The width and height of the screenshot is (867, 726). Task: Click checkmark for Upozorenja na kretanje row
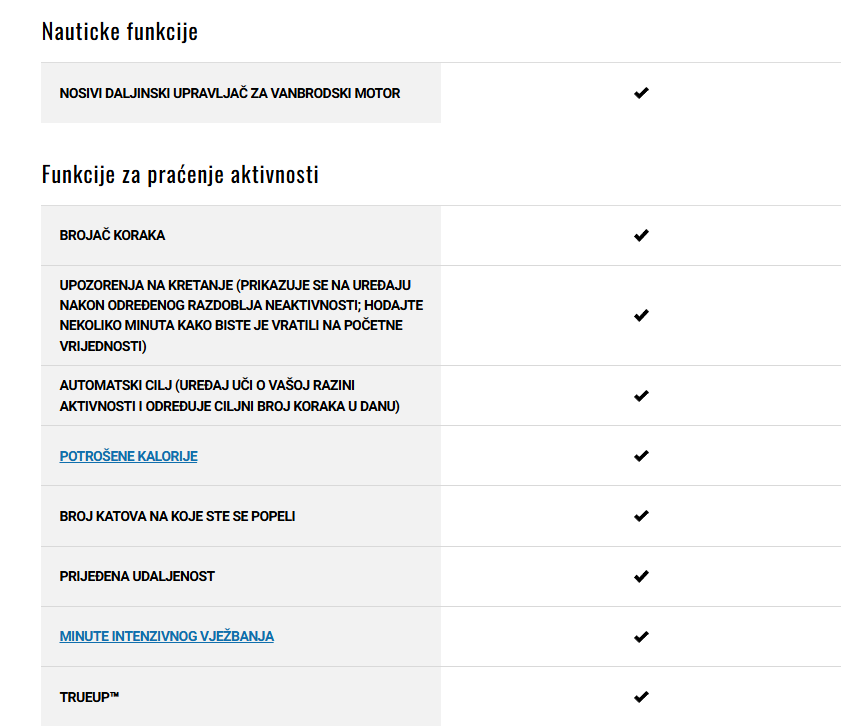pyautogui.click(x=641, y=315)
